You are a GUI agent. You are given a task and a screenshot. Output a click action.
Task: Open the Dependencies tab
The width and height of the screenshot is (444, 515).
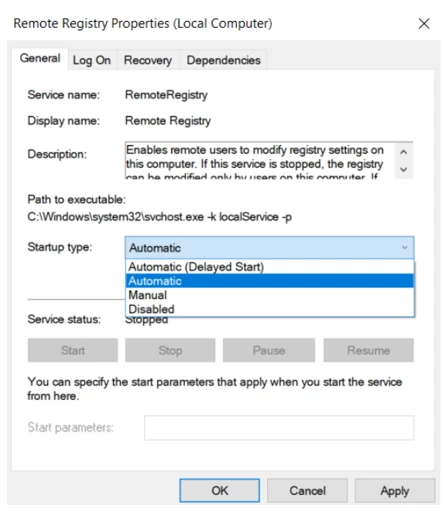223,60
